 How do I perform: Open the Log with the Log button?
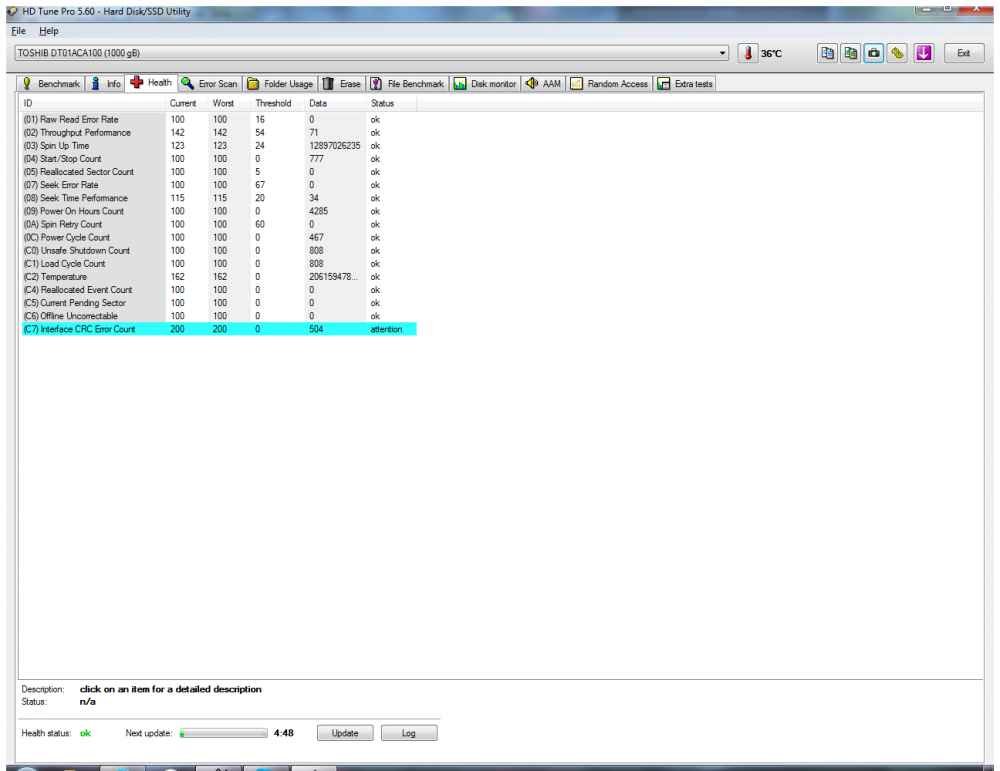pyautogui.click(x=409, y=733)
